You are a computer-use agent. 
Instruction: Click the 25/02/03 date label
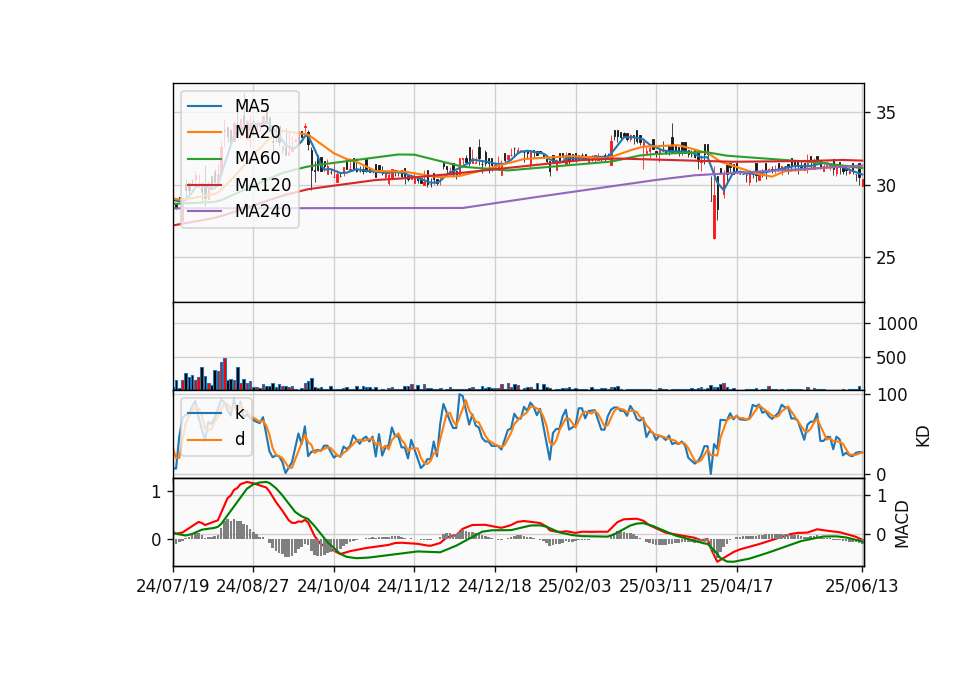pos(575,586)
